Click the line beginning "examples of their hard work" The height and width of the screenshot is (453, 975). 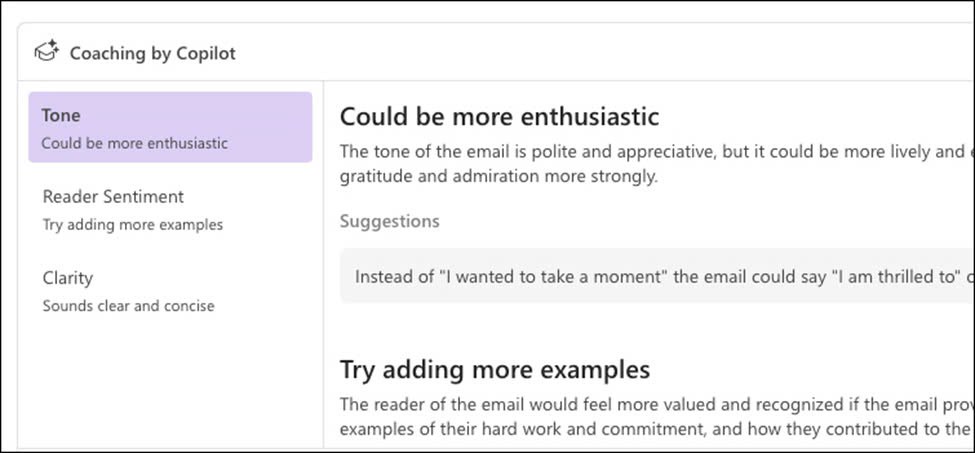point(655,429)
